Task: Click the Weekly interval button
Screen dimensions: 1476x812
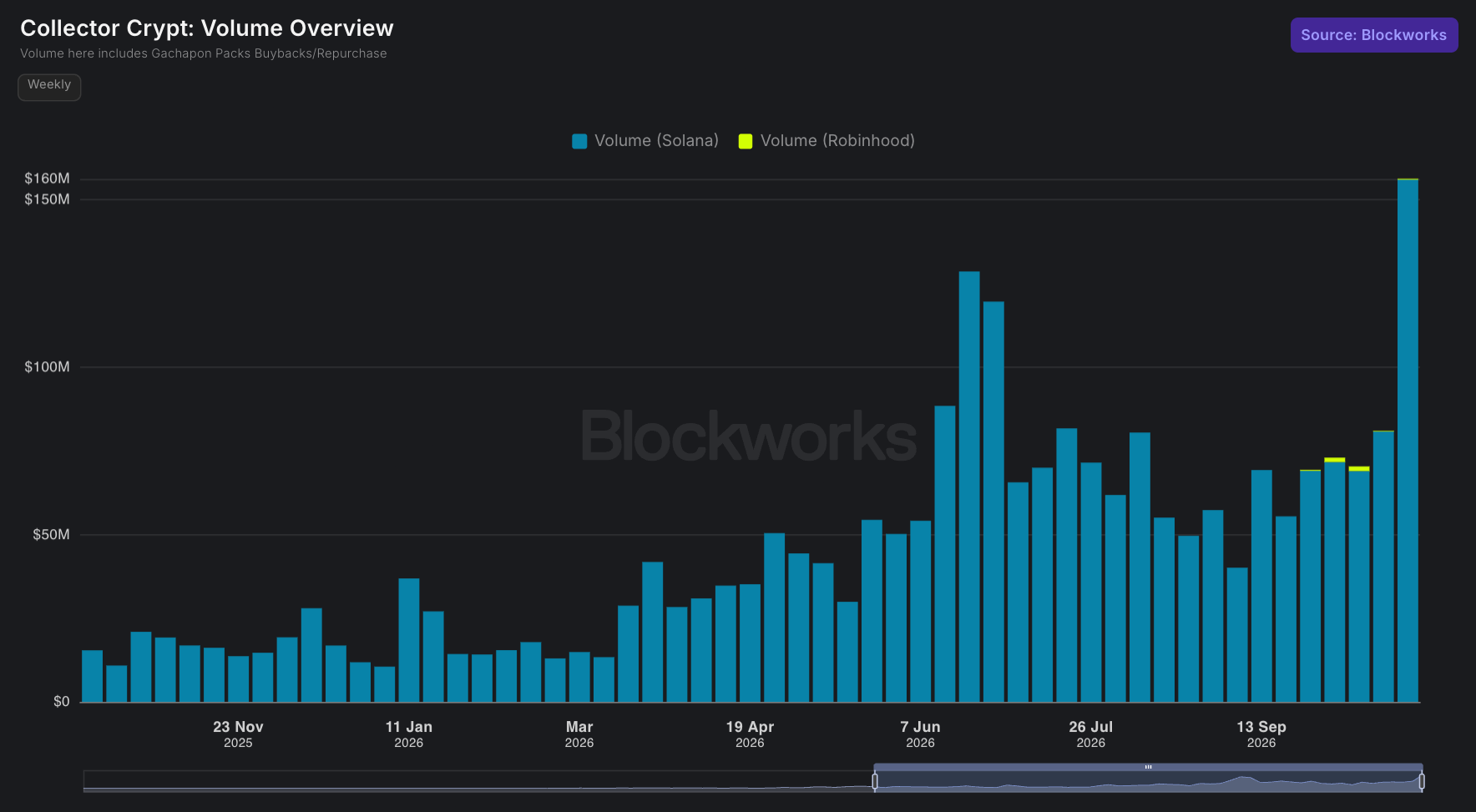Action: [x=49, y=86]
